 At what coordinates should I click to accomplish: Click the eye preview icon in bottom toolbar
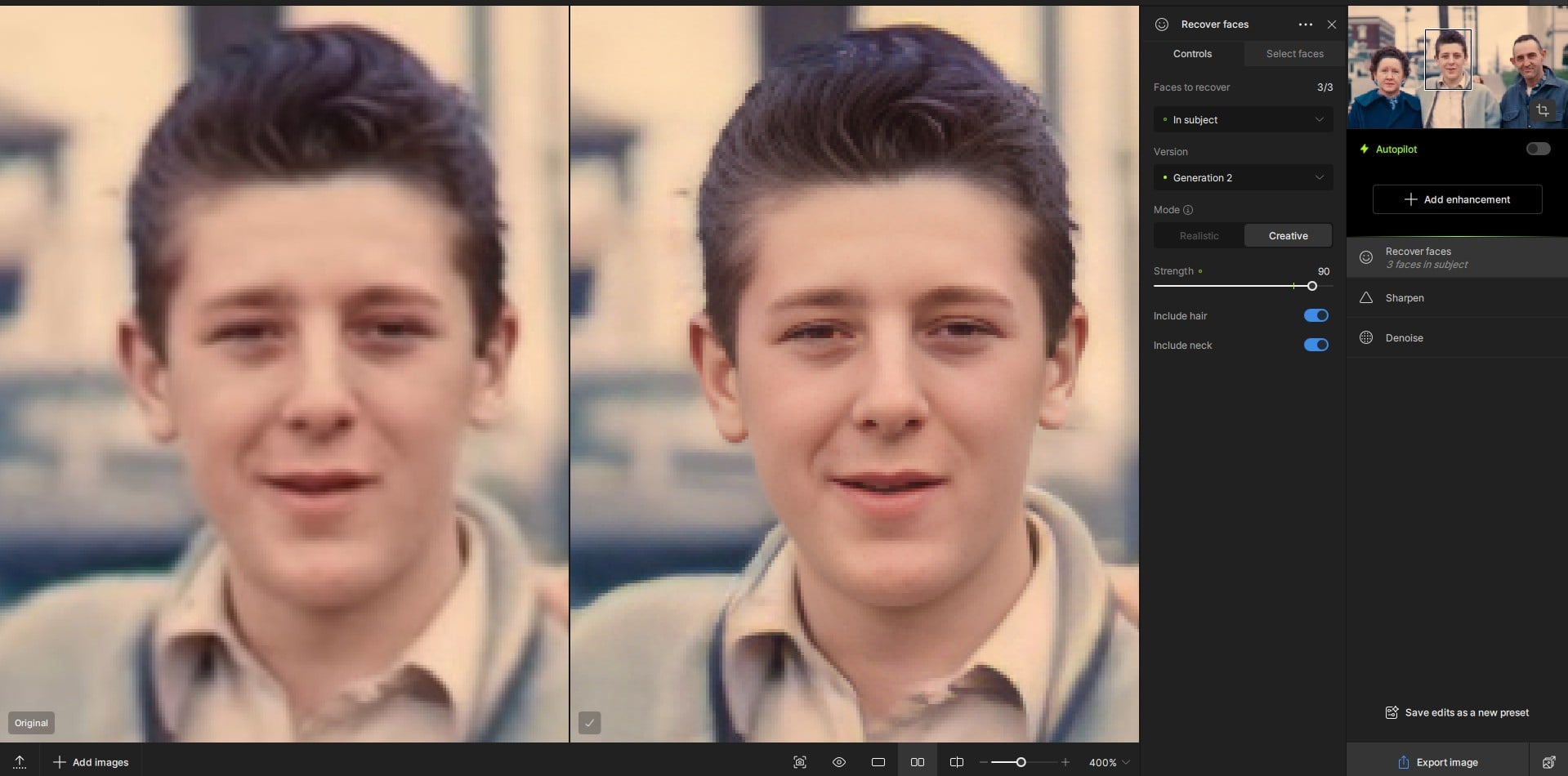tap(839, 762)
